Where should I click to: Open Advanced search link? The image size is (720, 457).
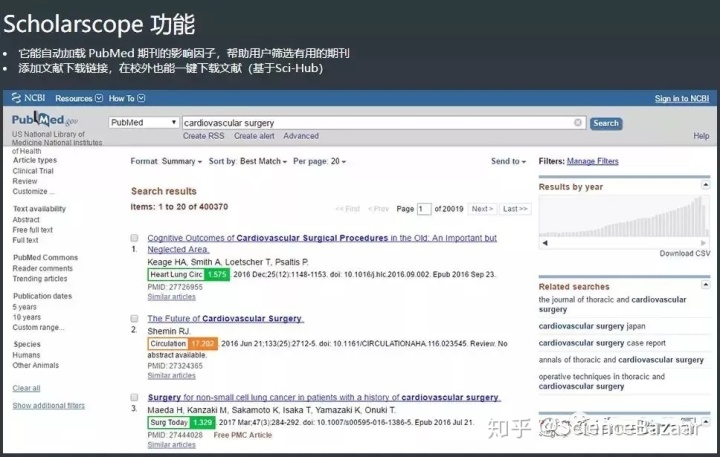[x=301, y=136]
